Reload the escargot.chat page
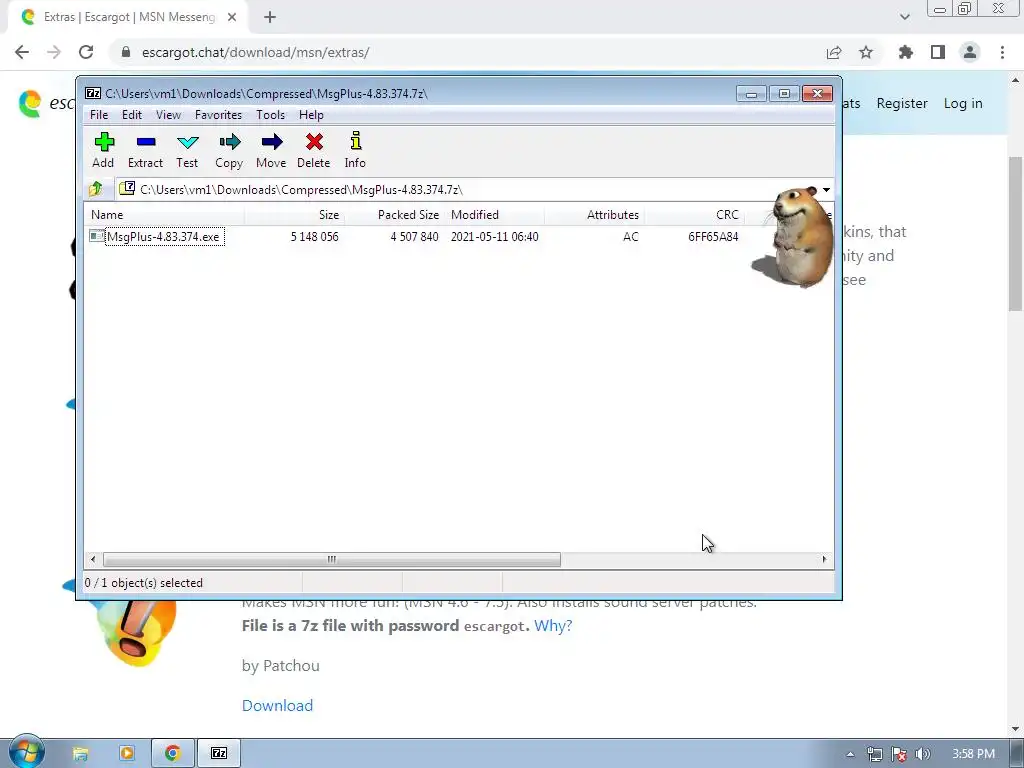1024x768 pixels. [86, 52]
